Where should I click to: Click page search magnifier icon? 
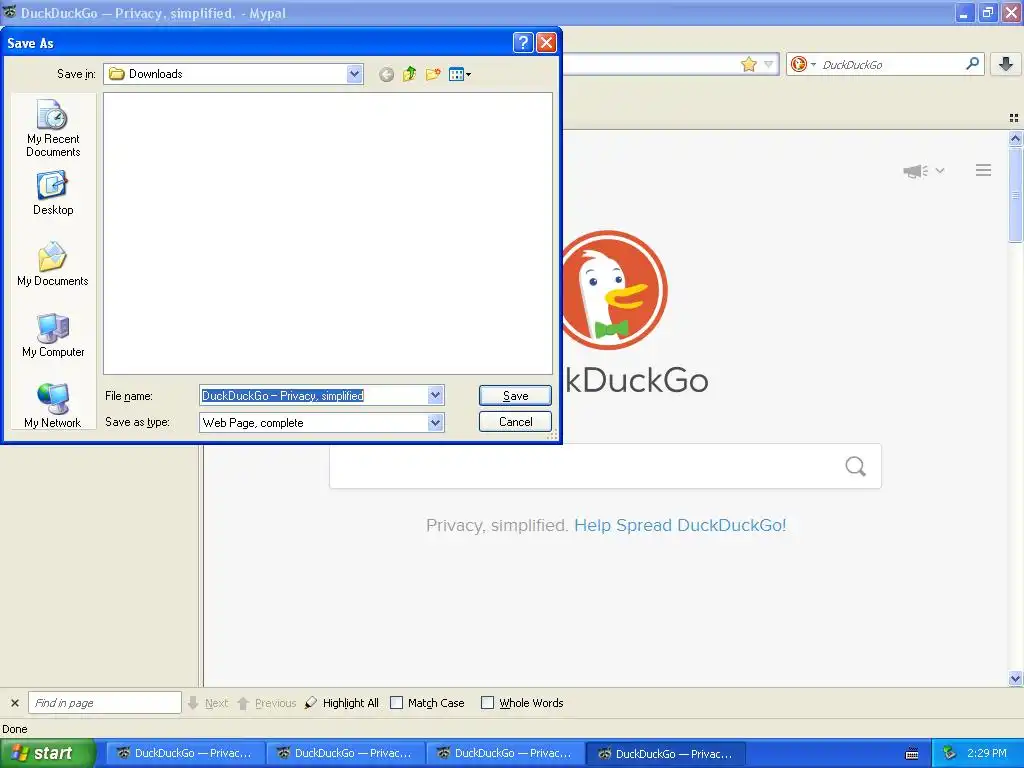[x=856, y=466]
